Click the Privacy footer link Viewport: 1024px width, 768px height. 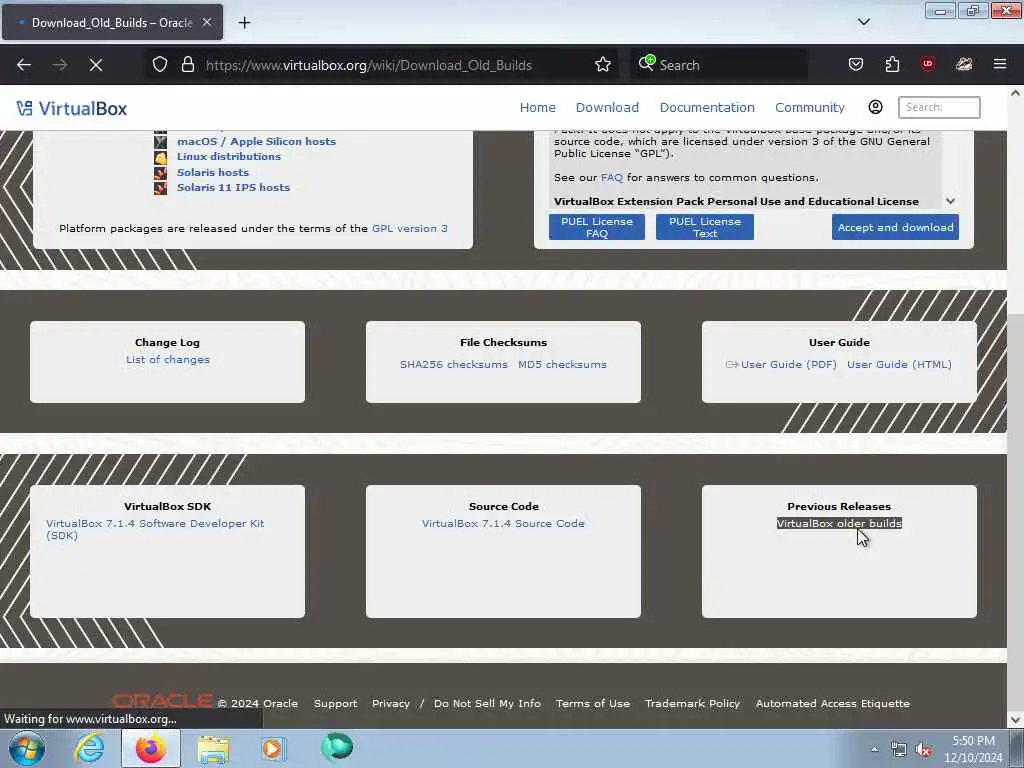point(391,703)
